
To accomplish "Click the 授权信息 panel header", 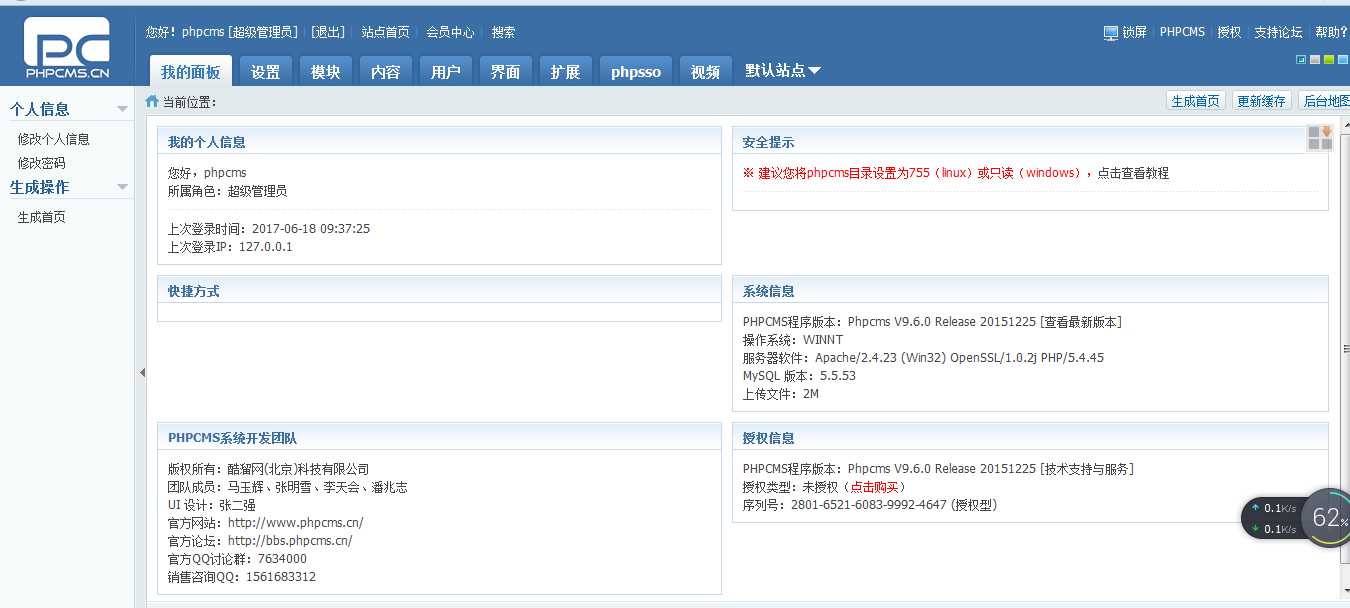I will click(1030, 438).
